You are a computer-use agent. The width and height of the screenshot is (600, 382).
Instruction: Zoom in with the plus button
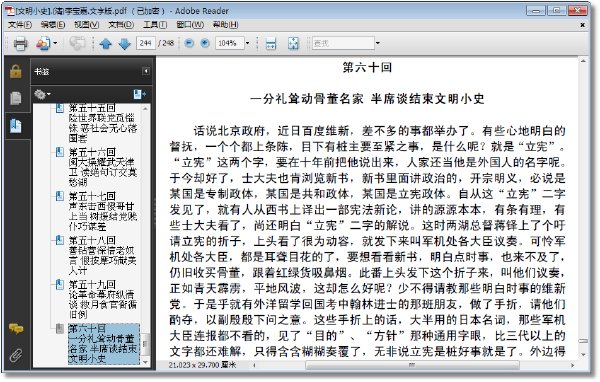[x=205, y=43]
